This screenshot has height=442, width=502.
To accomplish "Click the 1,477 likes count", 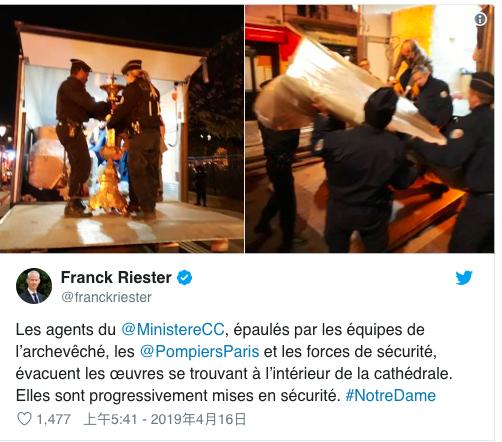I will click(53, 419).
